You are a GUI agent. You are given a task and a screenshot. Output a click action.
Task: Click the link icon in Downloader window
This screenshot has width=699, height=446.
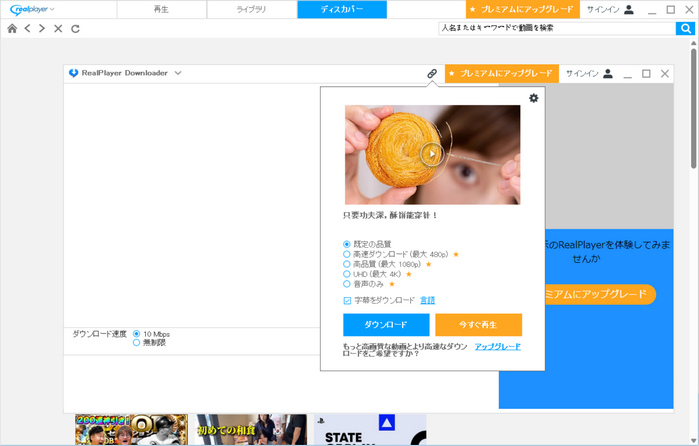(432, 74)
